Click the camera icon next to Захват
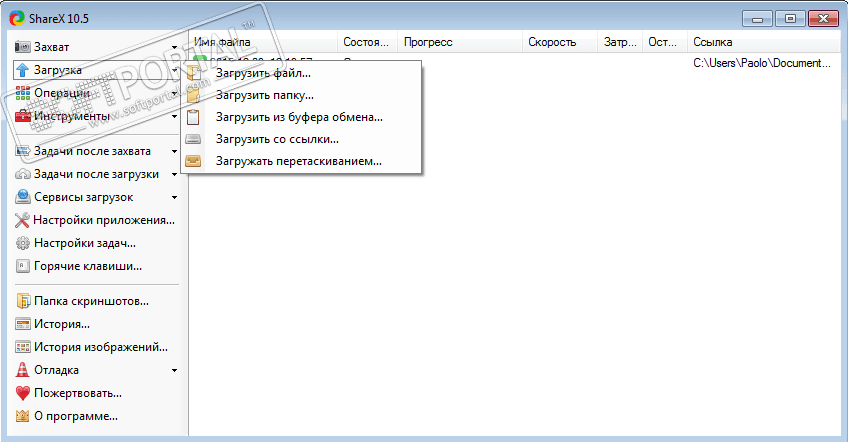 (22, 47)
